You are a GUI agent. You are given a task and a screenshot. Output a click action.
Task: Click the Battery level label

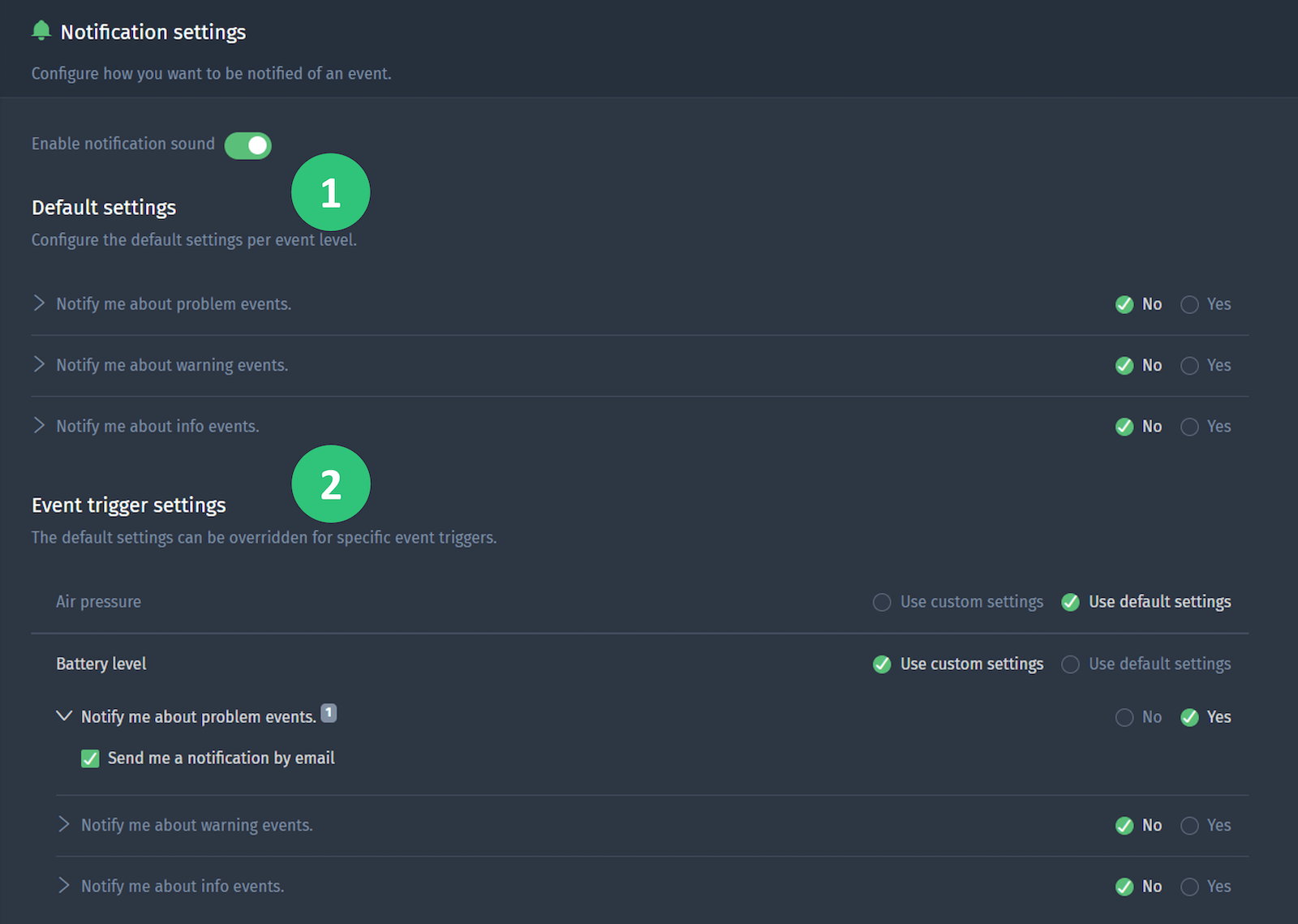(101, 664)
